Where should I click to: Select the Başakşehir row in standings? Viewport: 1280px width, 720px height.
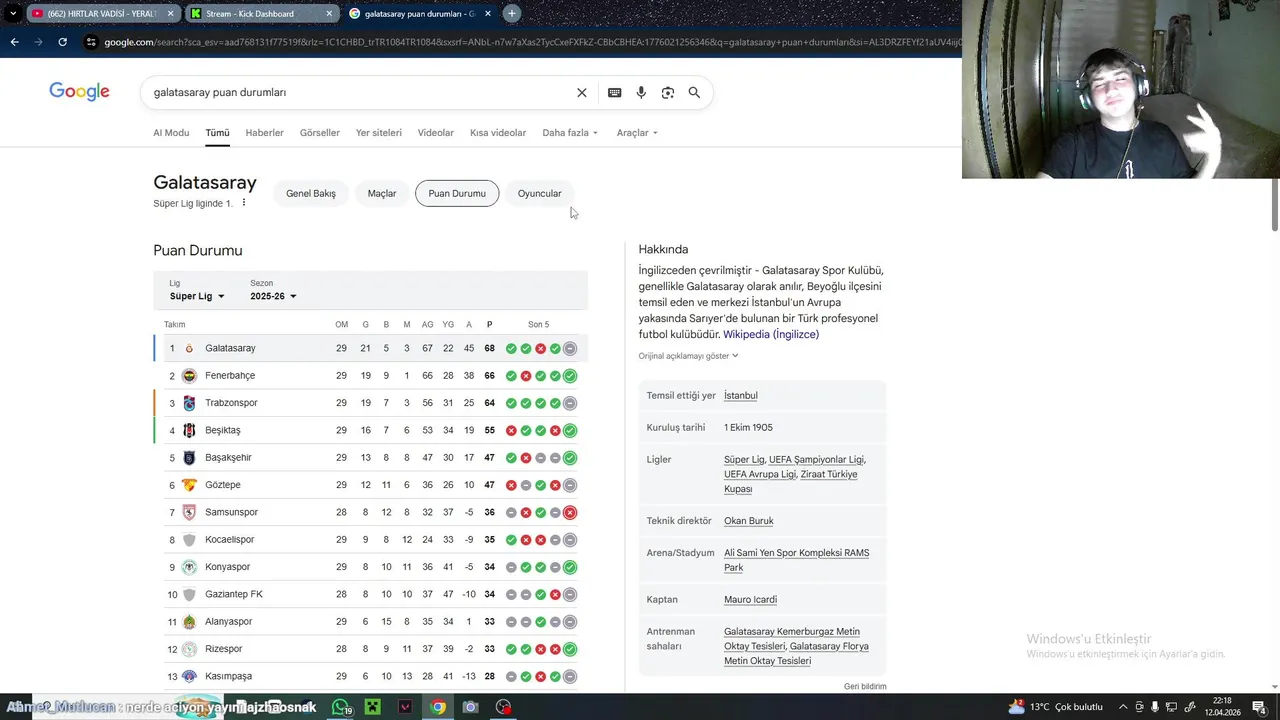[x=371, y=458]
